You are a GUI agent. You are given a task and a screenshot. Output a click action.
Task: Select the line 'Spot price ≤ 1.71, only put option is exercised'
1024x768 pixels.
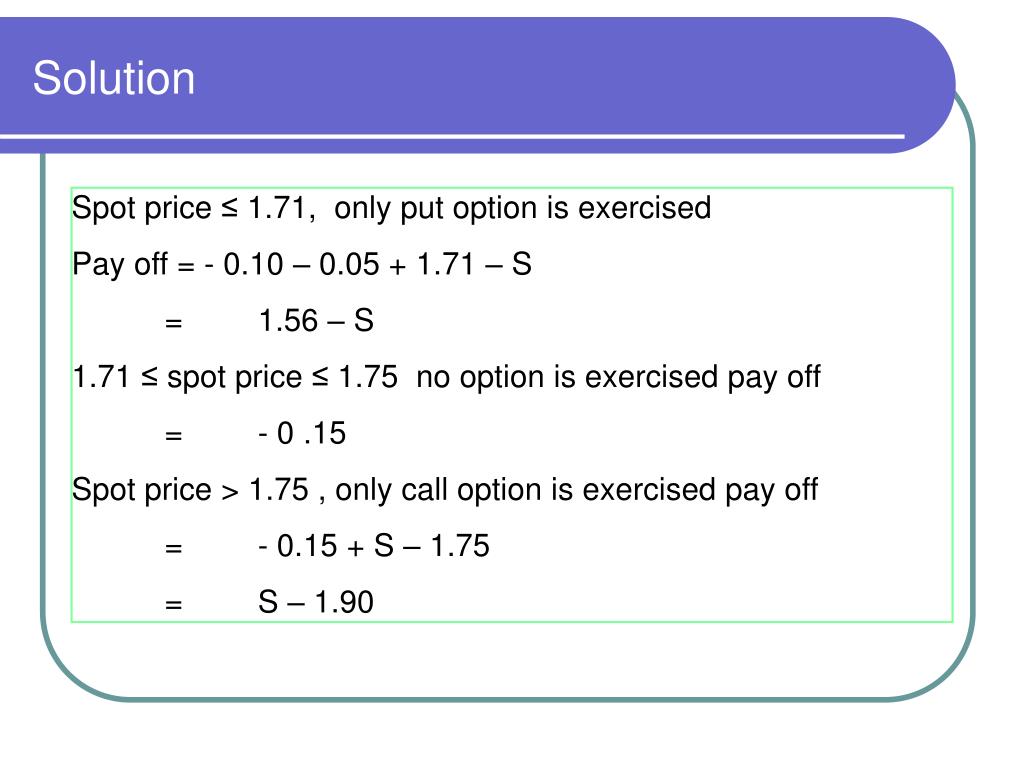[x=391, y=208]
